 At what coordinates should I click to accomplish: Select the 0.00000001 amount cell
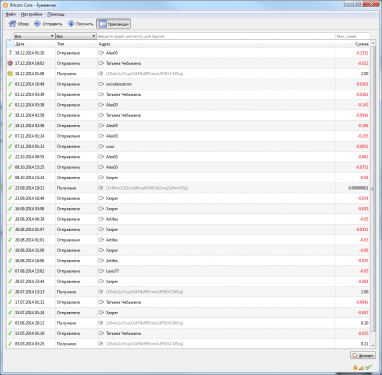353,188
